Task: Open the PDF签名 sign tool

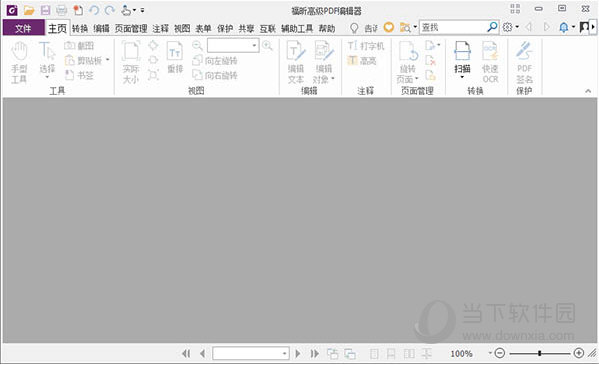Action: tap(525, 62)
